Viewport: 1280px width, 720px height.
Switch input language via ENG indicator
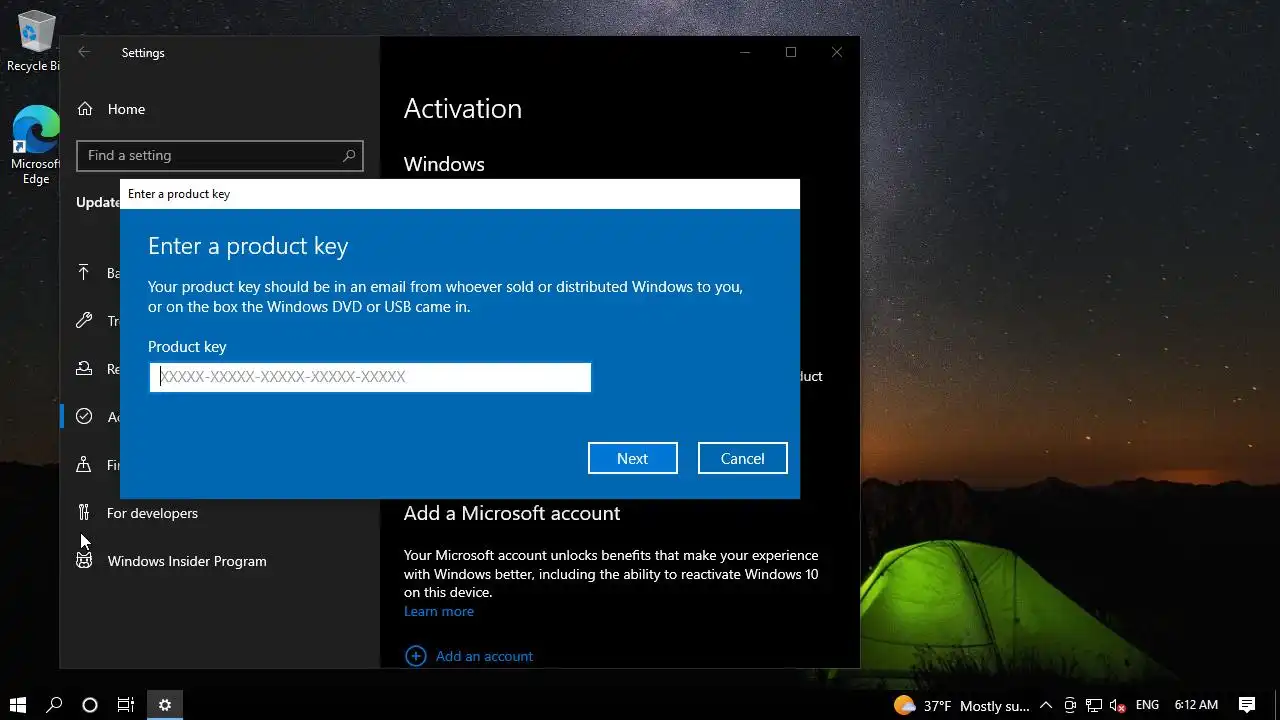1147,705
